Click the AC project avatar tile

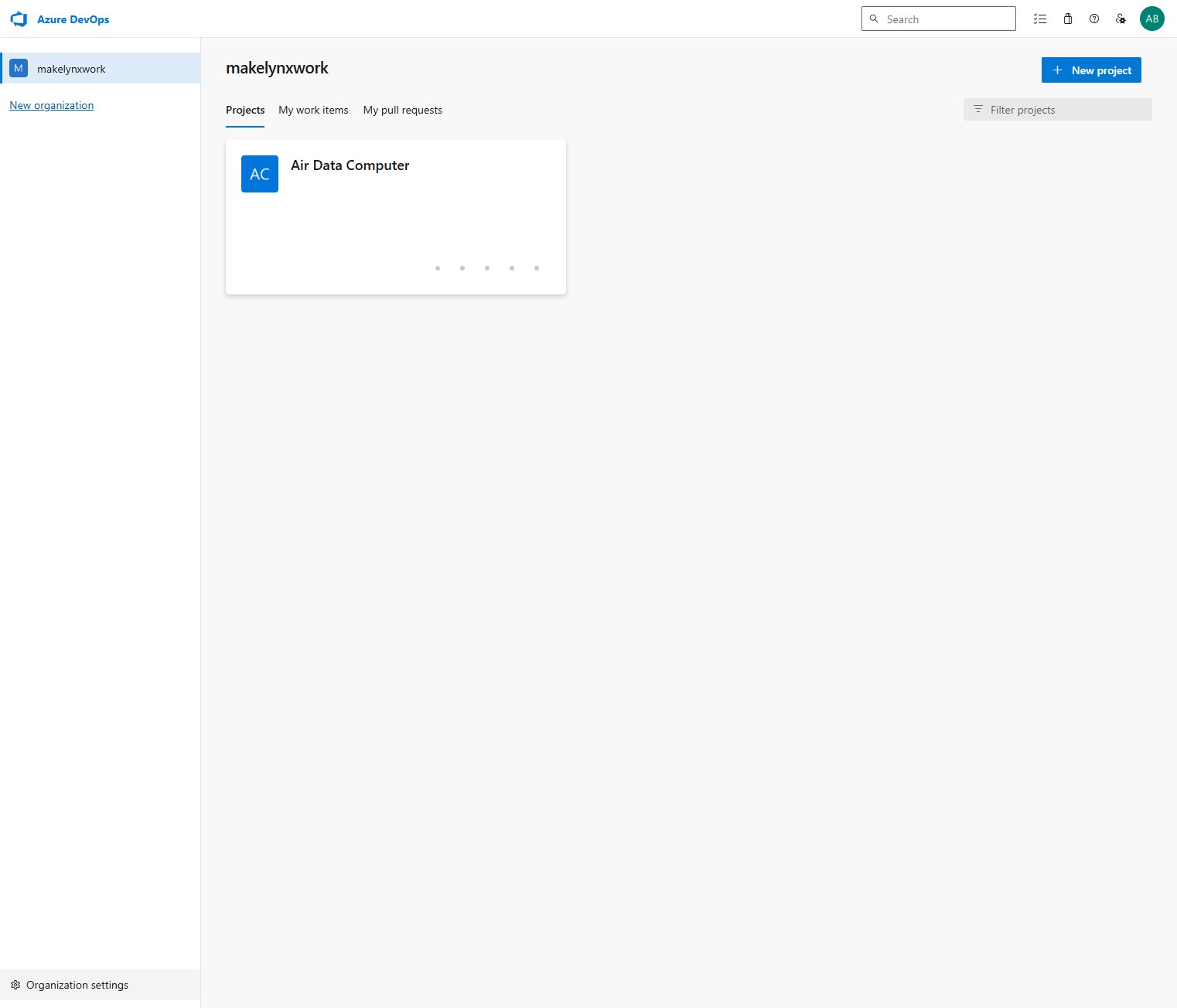pyautogui.click(x=260, y=174)
